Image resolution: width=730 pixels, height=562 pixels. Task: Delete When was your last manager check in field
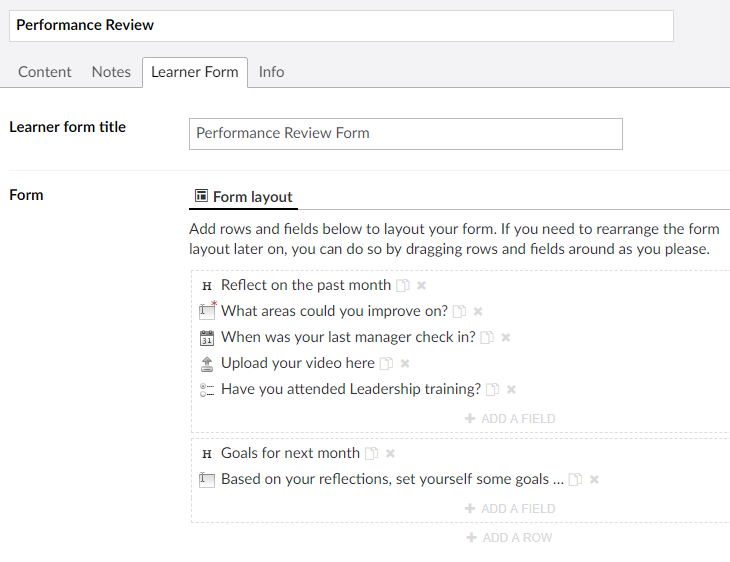(506, 337)
